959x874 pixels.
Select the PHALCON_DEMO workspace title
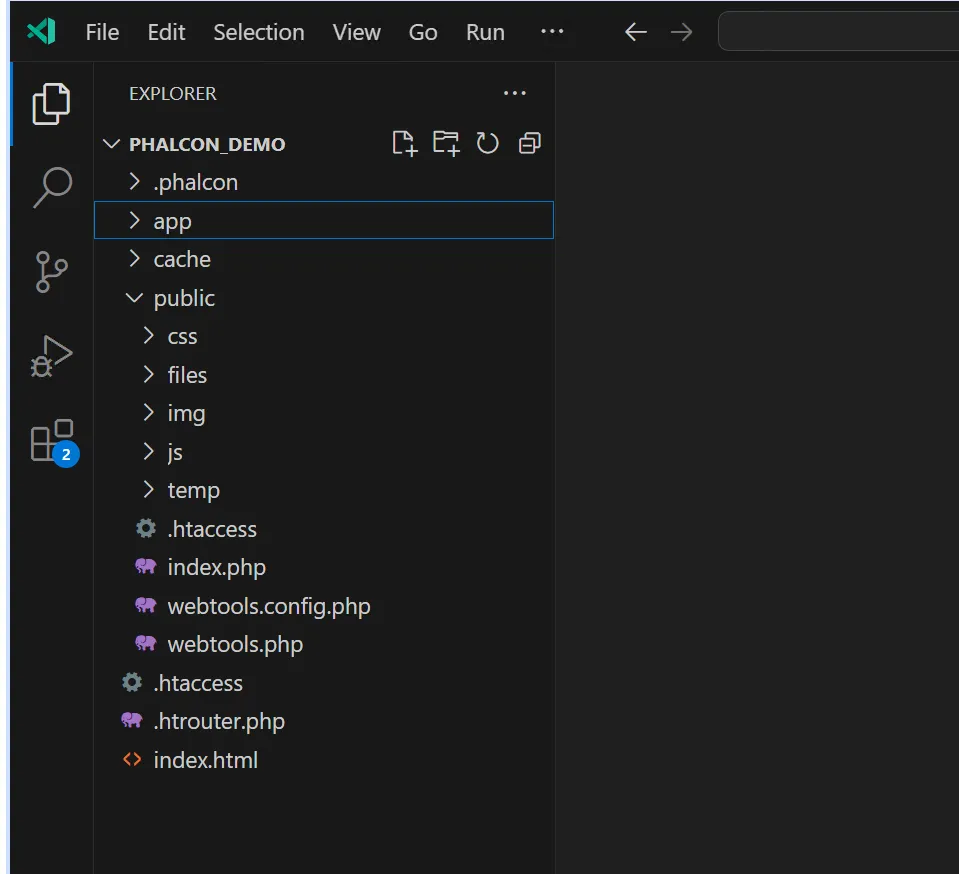[x=207, y=144]
